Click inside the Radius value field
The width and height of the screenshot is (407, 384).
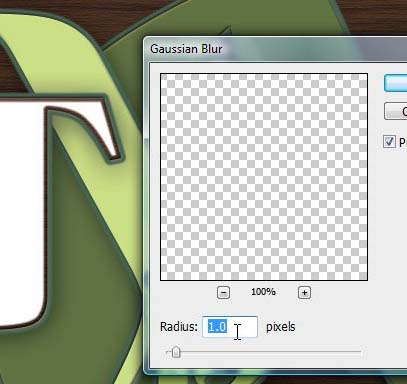[230, 327]
